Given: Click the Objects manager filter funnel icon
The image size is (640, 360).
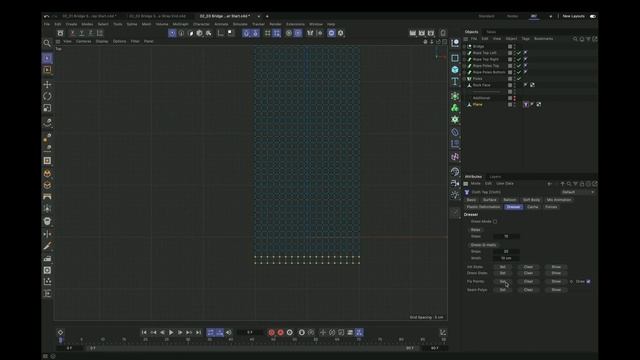Looking at the screenshot, I should point(588,39).
